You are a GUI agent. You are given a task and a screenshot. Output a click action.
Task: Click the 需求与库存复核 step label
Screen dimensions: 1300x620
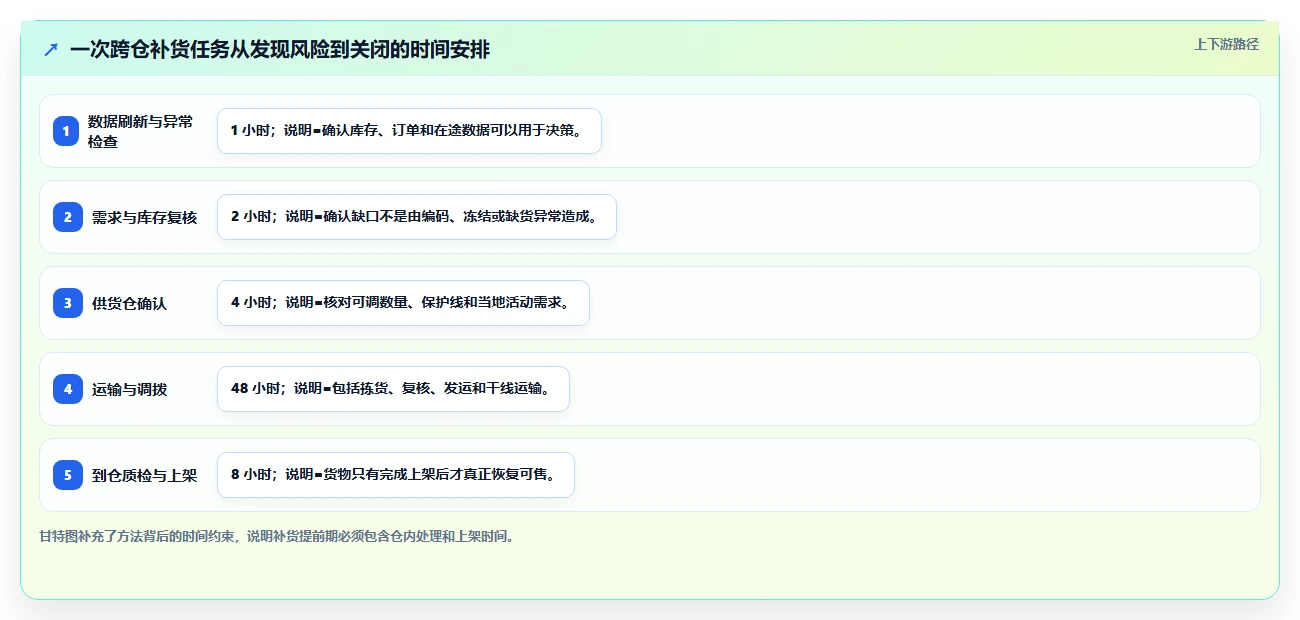(144, 217)
